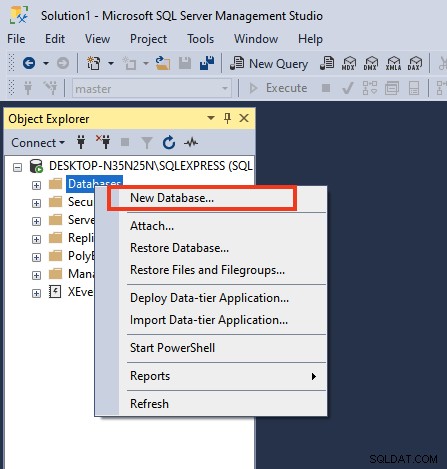The image size is (447, 469).
Task: Choose Start PowerShell from context menu
Action: [211, 348]
